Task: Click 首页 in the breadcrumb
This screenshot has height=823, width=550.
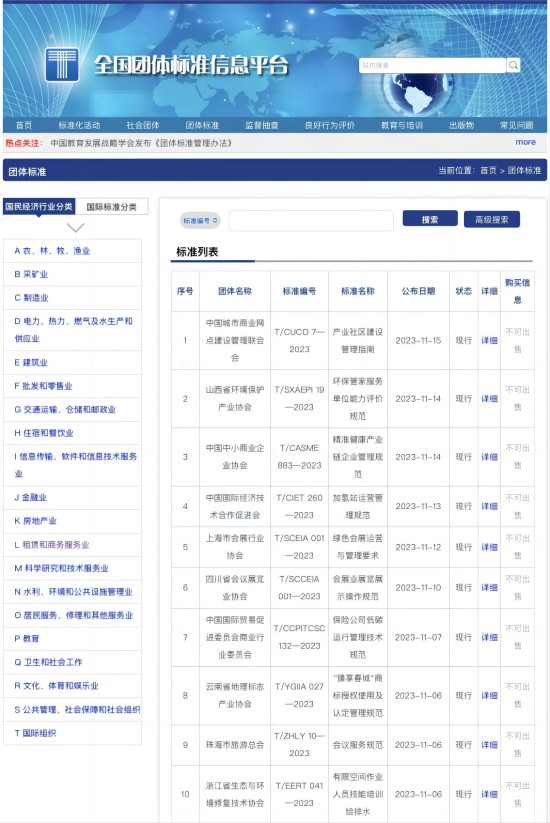Action: click(x=488, y=171)
